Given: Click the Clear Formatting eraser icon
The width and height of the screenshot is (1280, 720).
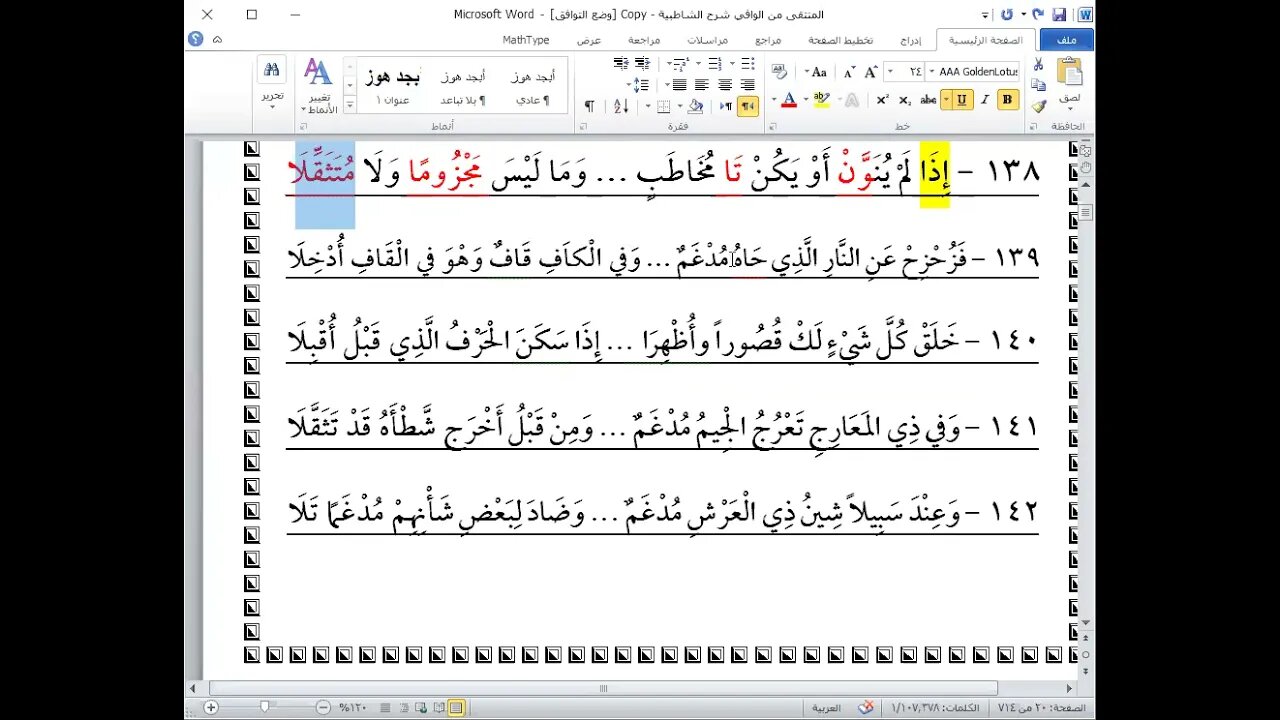Looking at the screenshot, I should pyautogui.click(x=779, y=70).
